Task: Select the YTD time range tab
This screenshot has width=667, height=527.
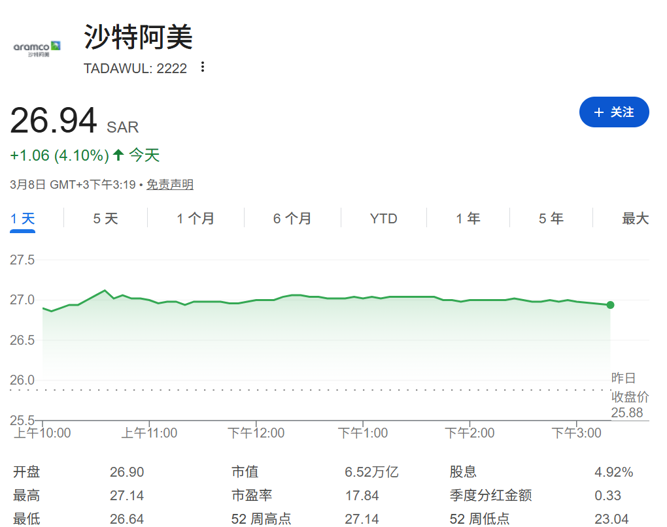Action: pyautogui.click(x=383, y=218)
